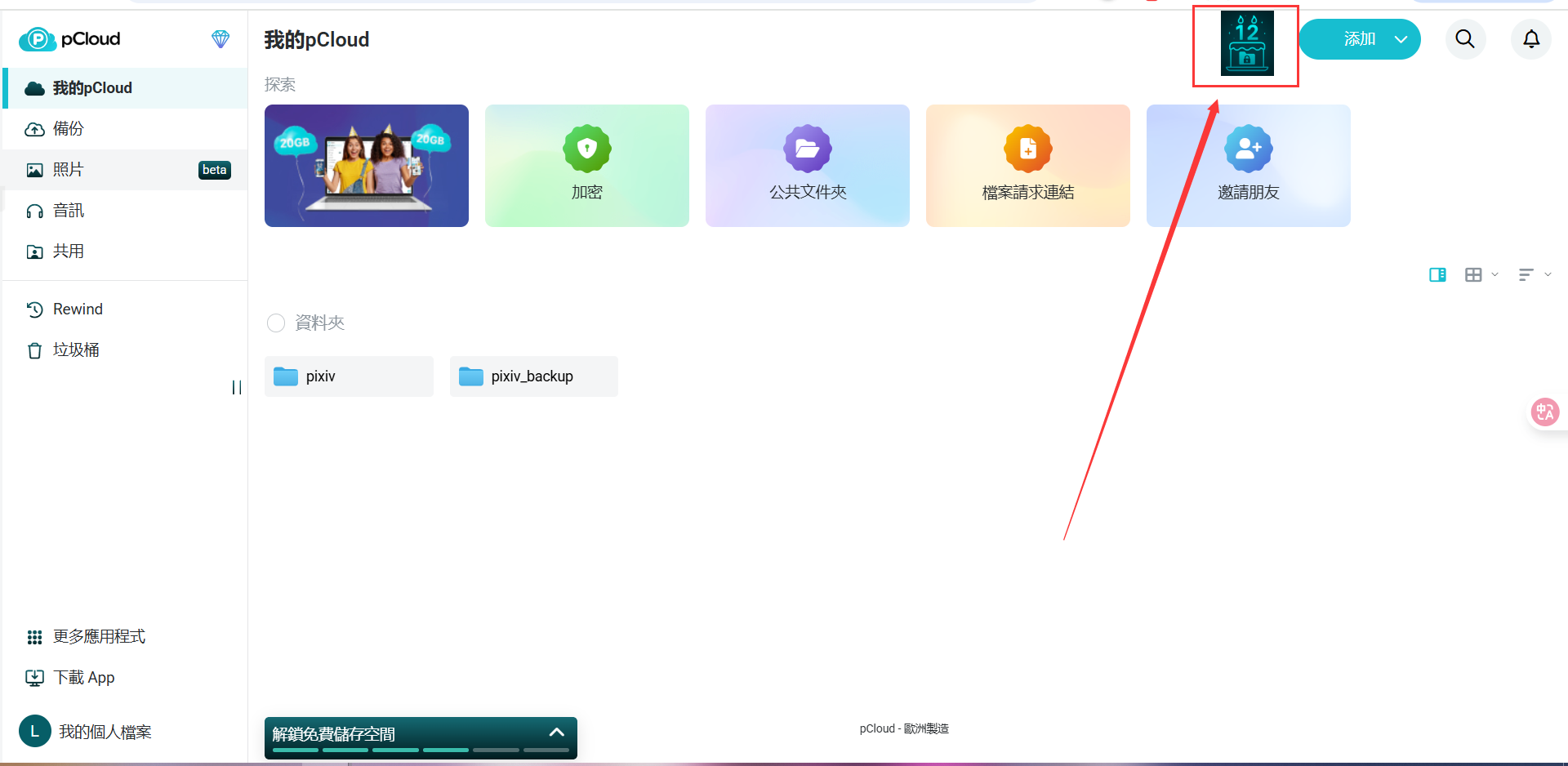Expand the 添加 button dropdown arrow
This screenshot has height=766, width=1568.
click(x=1401, y=39)
